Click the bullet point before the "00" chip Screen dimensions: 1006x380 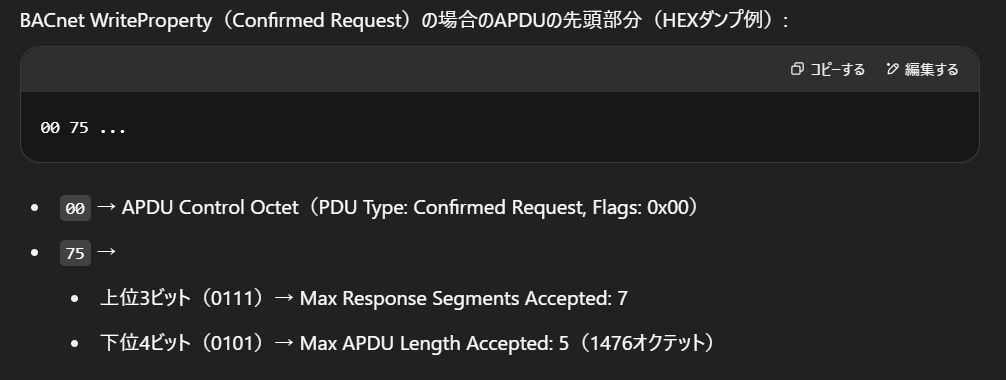(x=35, y=208)
